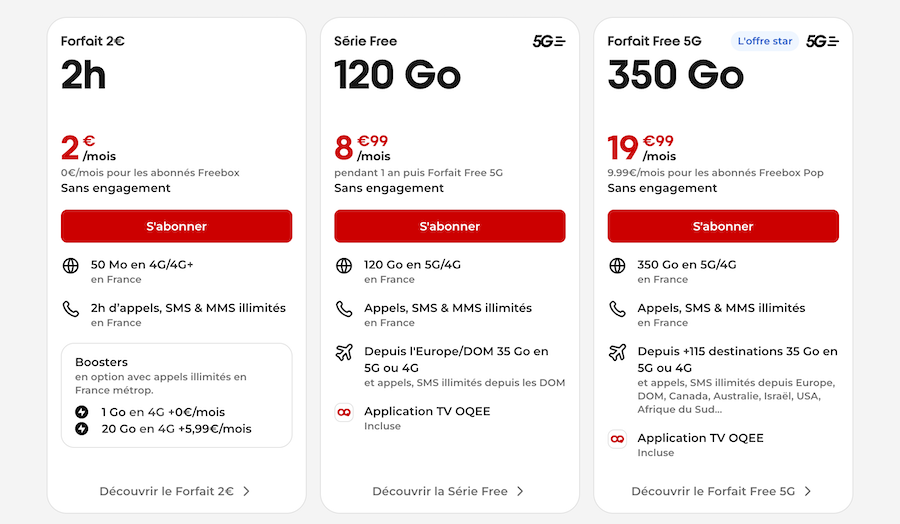Viewport: 900px width, 524px height.
Task: Click the 5G logo on Série Free card
Action: pyautogui.click(x=549, y=41)
